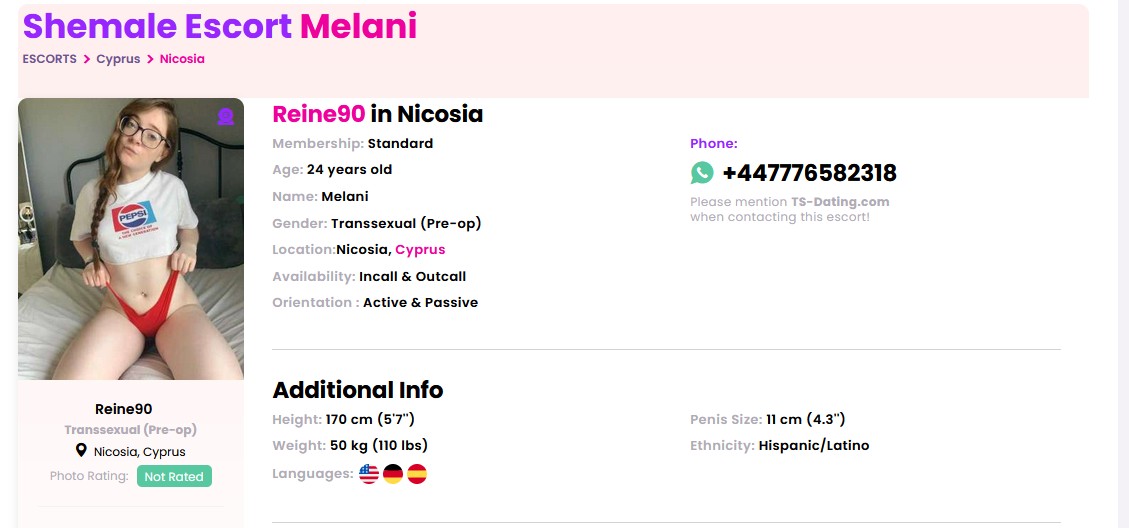1129x528 pixels.
Task: Click the Reine90 name under the photo
Action: (x=123, y=409)
